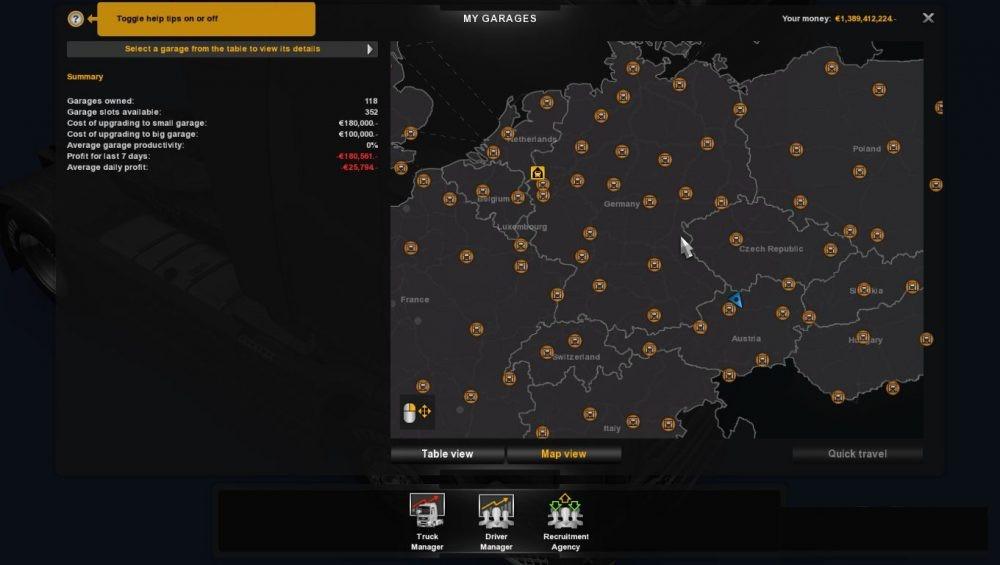Select the garage overlapping the Slovakia label
The height and width of the screenshot is (565, 1000).
pos(861,289)
